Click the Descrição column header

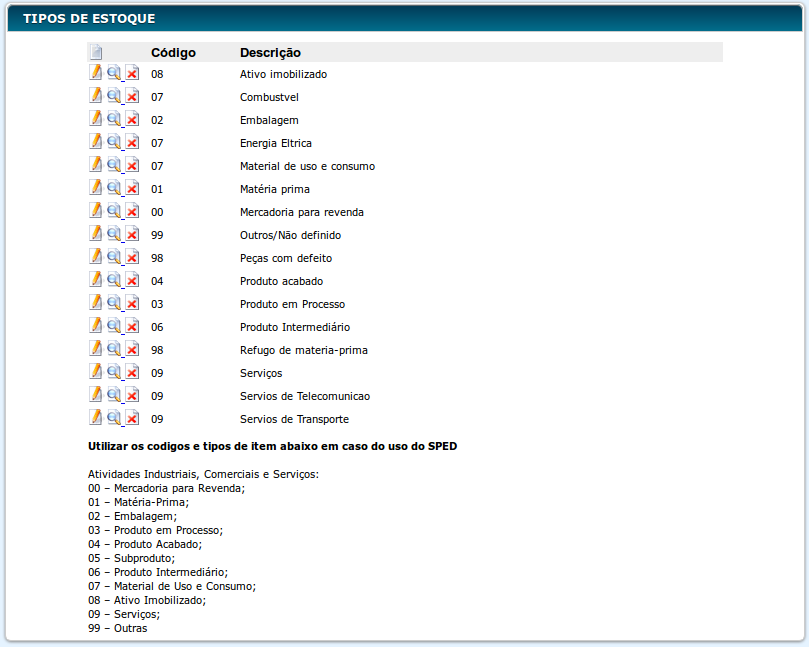pos(270,52)
